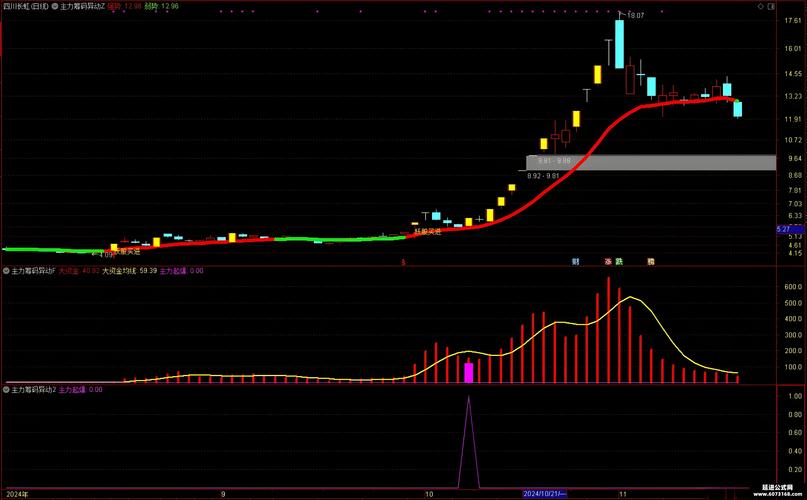807x500 pixels.
Task: Click the settings icon beside 主力筹码异动Z
Action: click(55, 6)
